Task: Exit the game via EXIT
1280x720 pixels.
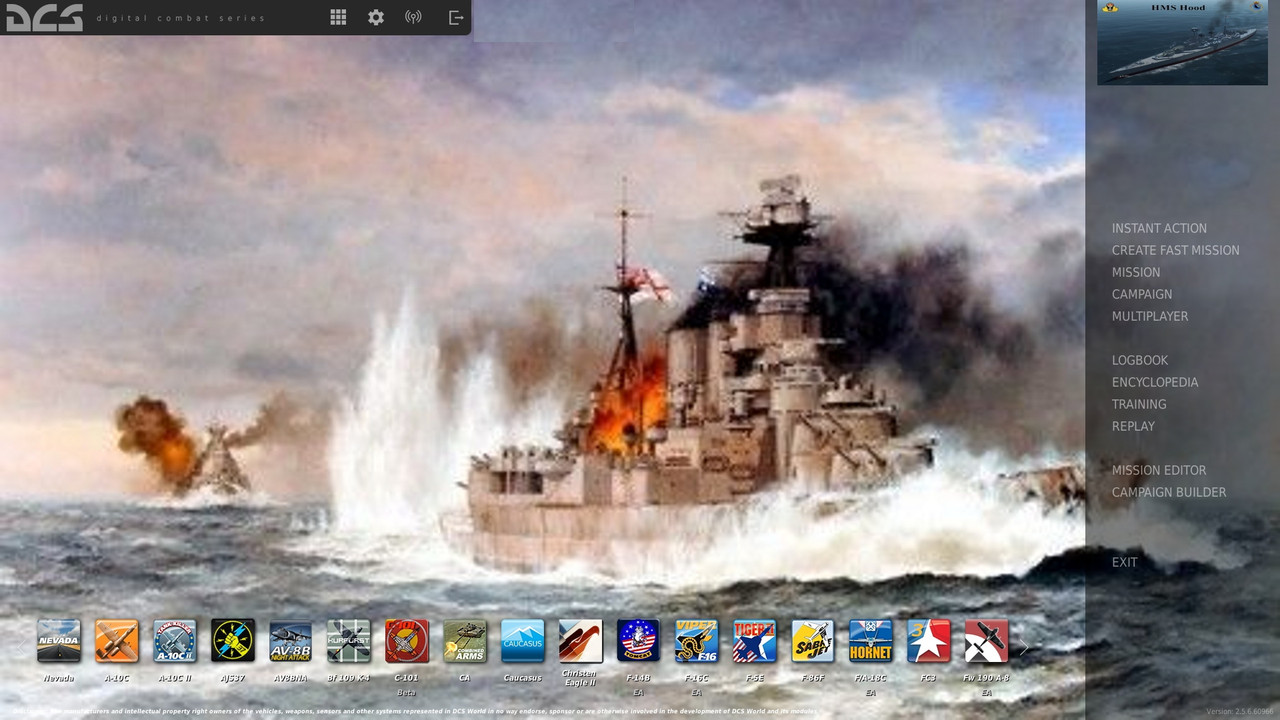Action: pos(1125,562)
